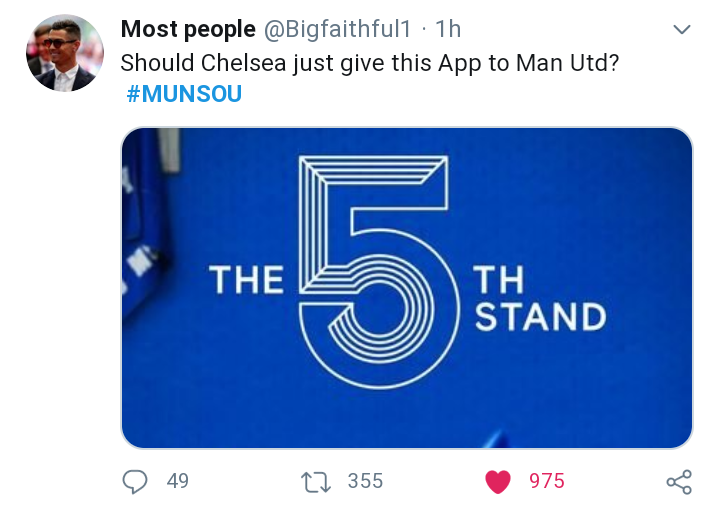Image resolution: width=720 pixels, height=512 pixels.
Task: Click the retweet count 355
Action: [x=365, y=482]
